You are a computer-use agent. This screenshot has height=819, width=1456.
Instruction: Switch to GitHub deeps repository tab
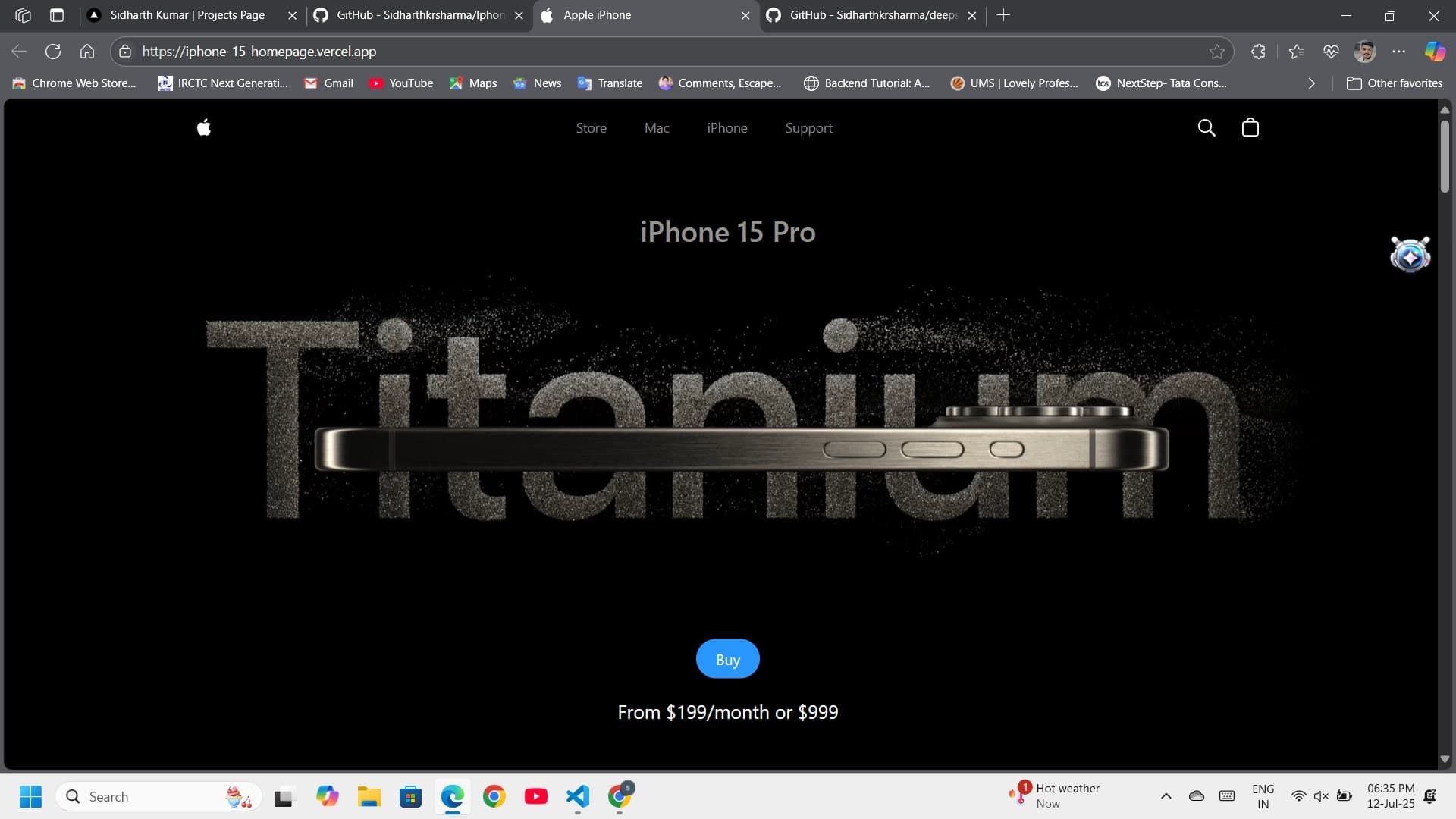coord(874,15)
